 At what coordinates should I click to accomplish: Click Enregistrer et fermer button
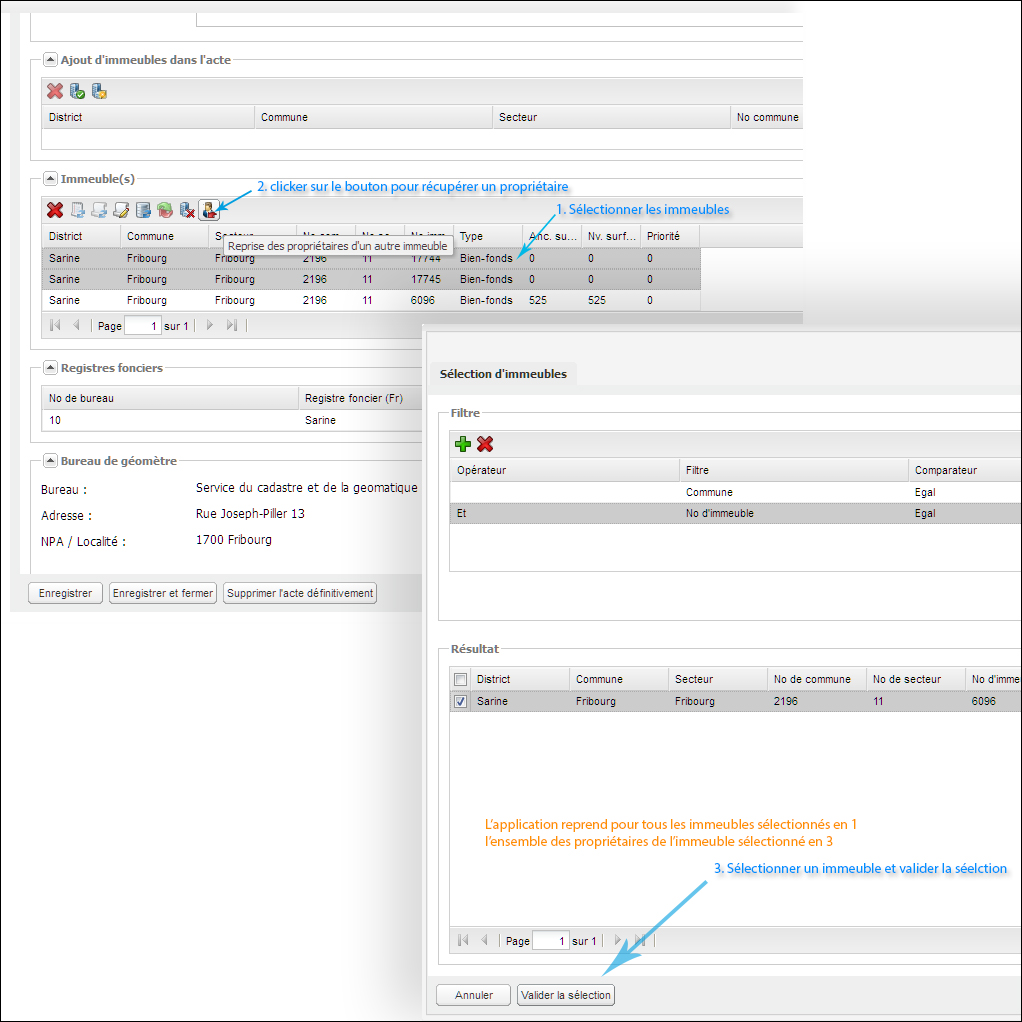pyautogui.click(x=163, y=593)
